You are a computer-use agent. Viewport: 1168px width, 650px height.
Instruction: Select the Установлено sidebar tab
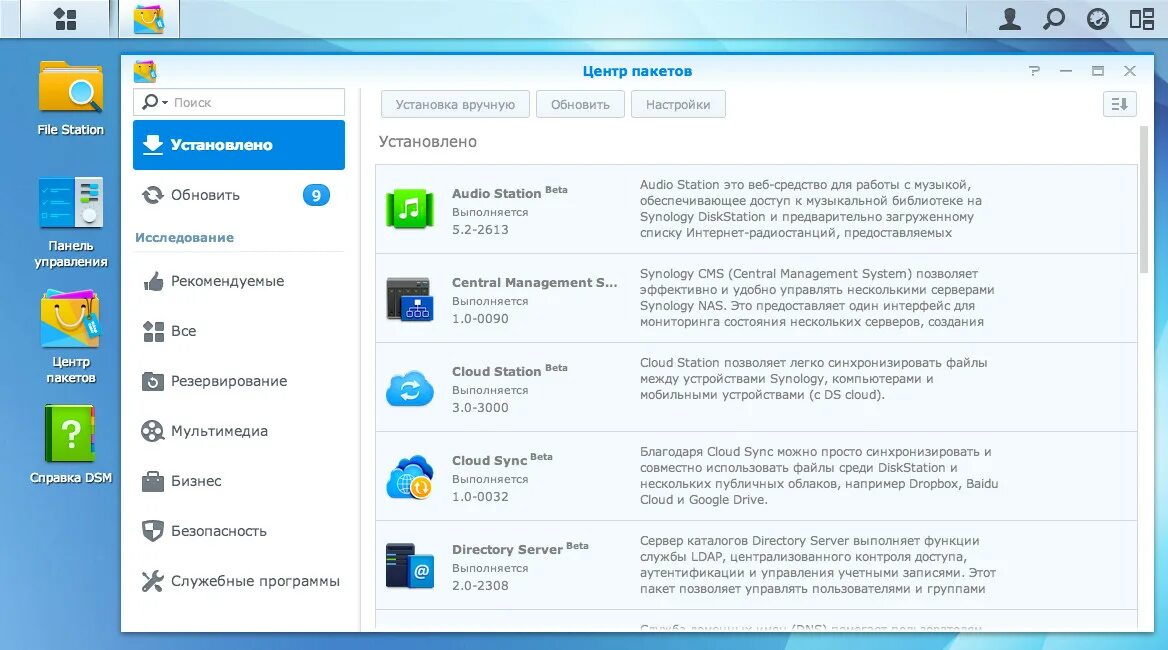click(x=239, y=144)
